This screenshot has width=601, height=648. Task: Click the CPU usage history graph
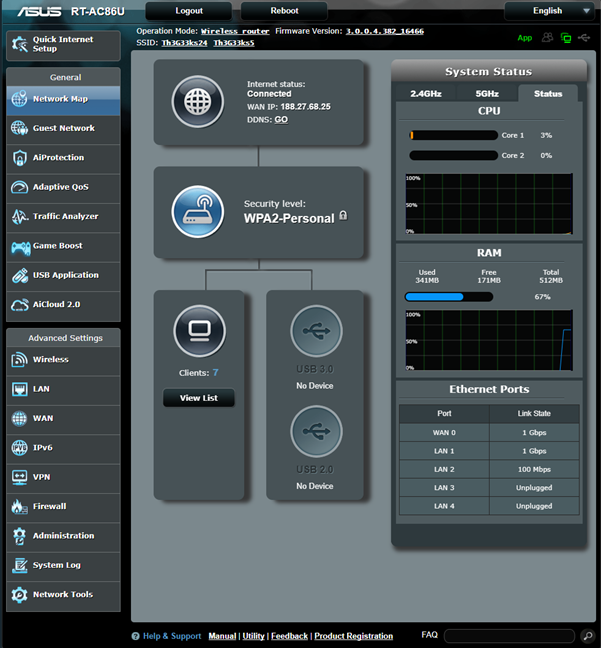(489, 204)
